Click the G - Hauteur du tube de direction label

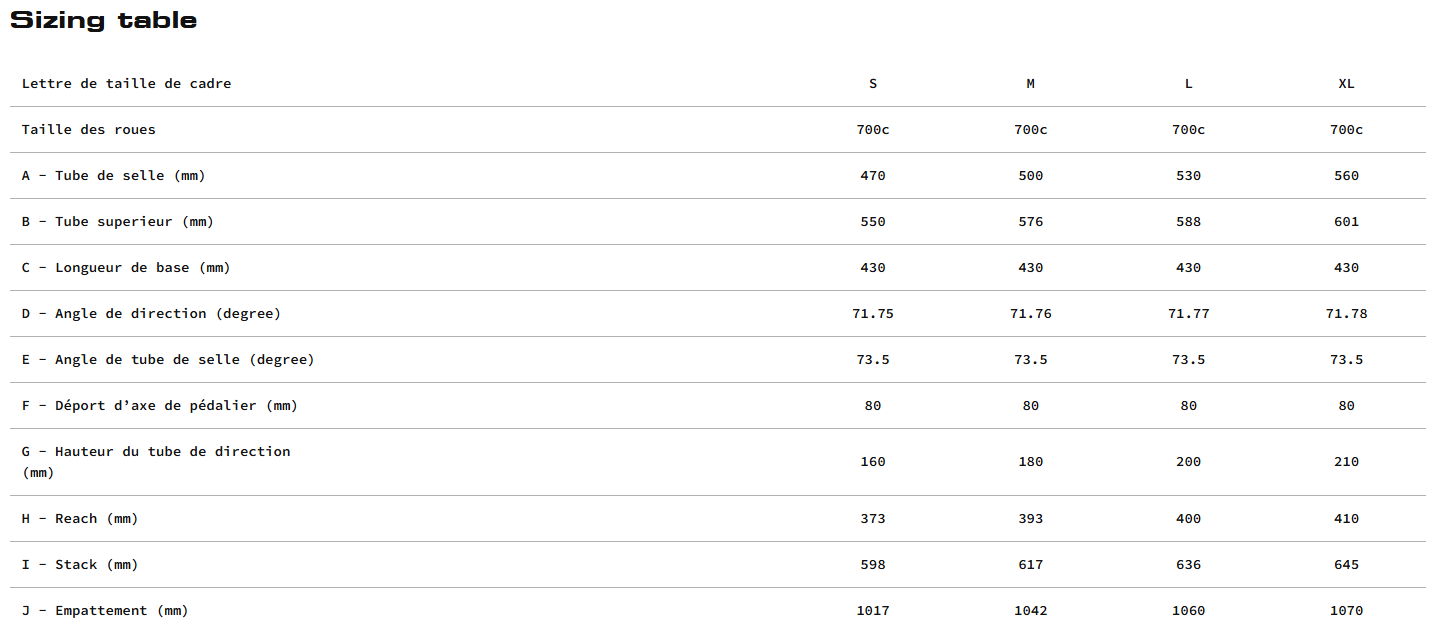pos(156,462)
